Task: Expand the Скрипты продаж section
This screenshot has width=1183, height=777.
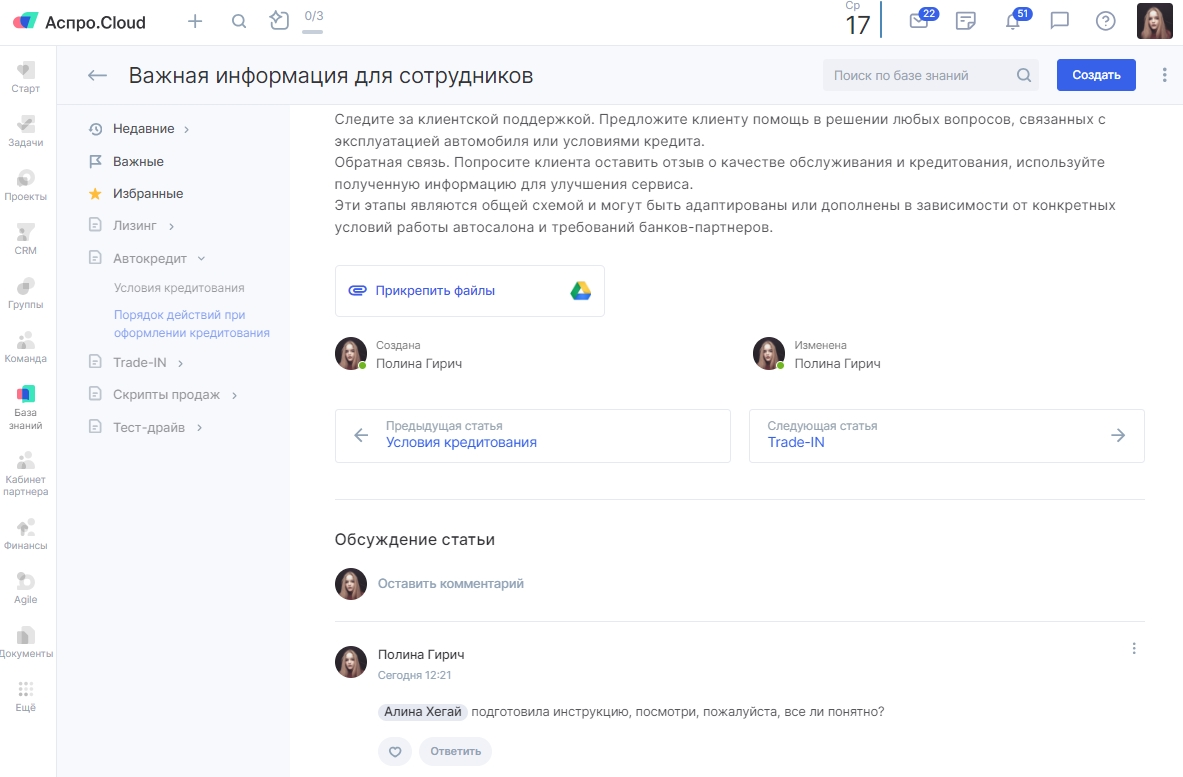Action: pyautogui.click(x=234, y=395)
